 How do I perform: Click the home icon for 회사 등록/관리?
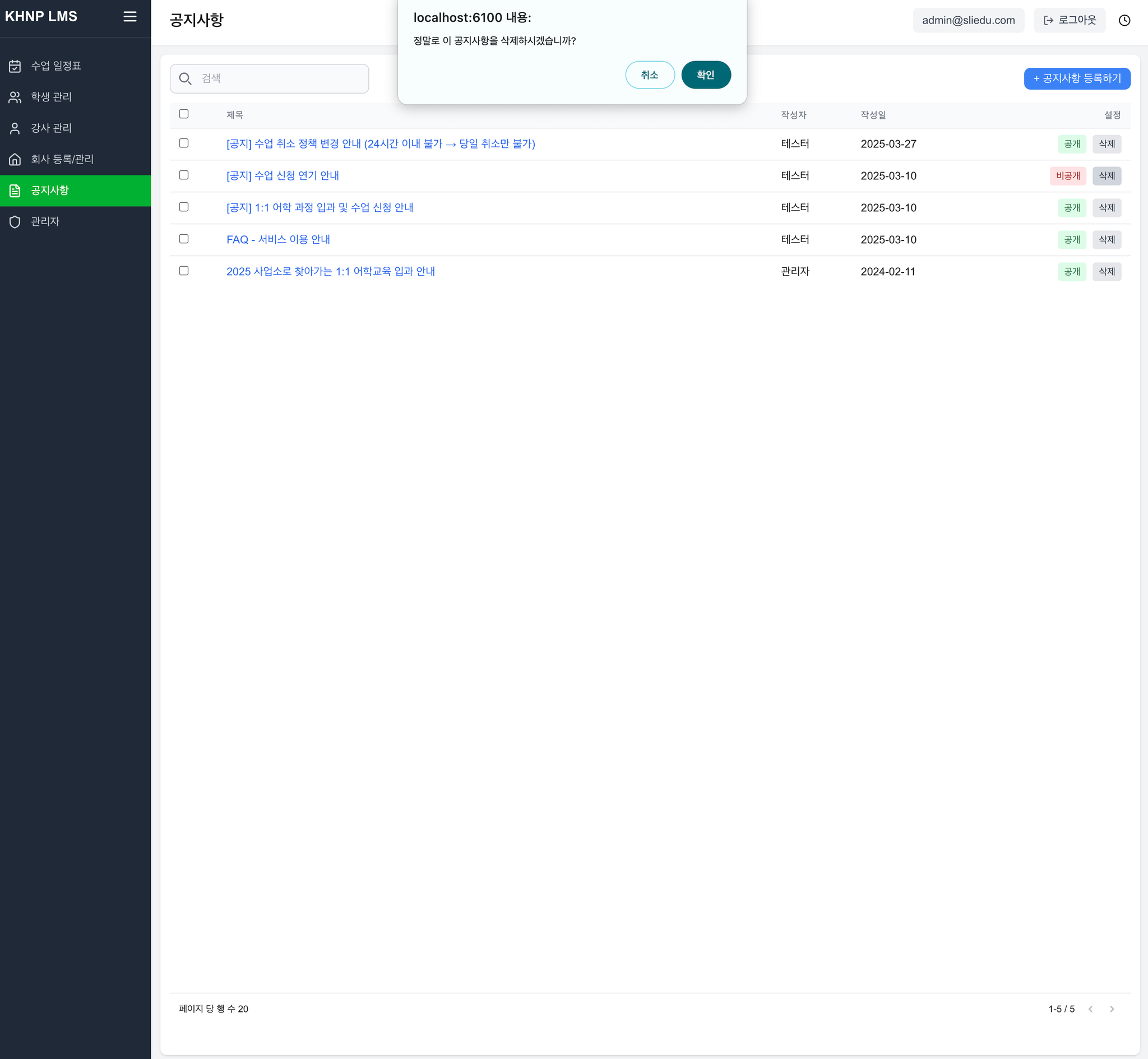(x=15, y=159)
